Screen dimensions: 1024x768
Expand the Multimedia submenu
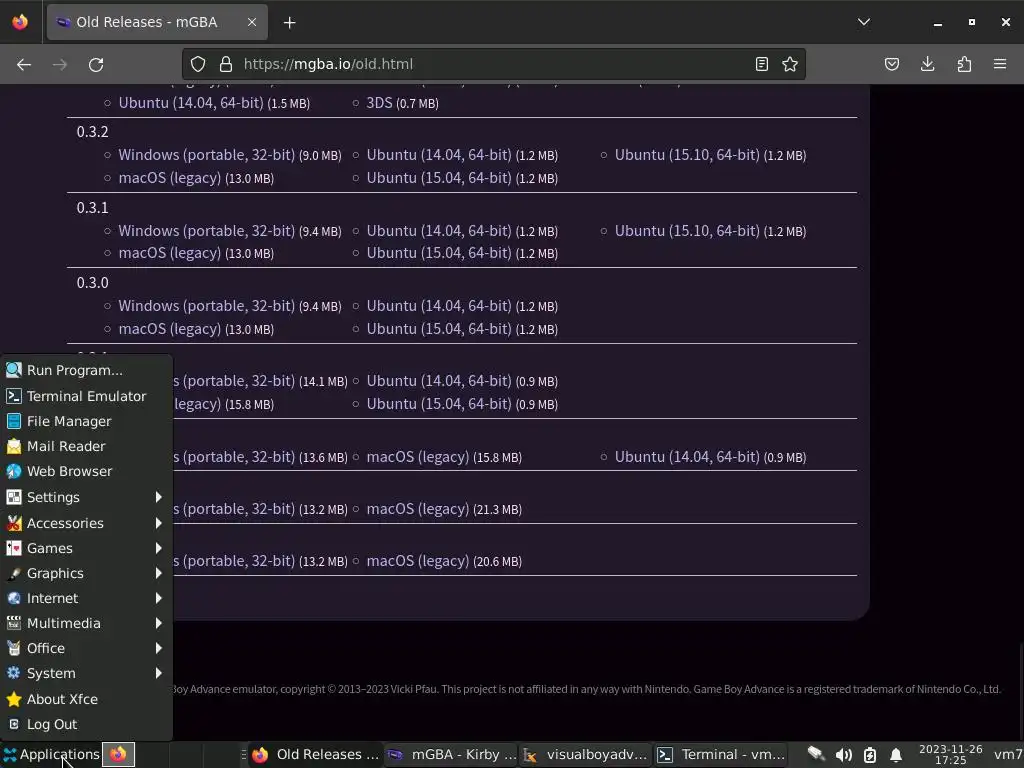point(86,623)
